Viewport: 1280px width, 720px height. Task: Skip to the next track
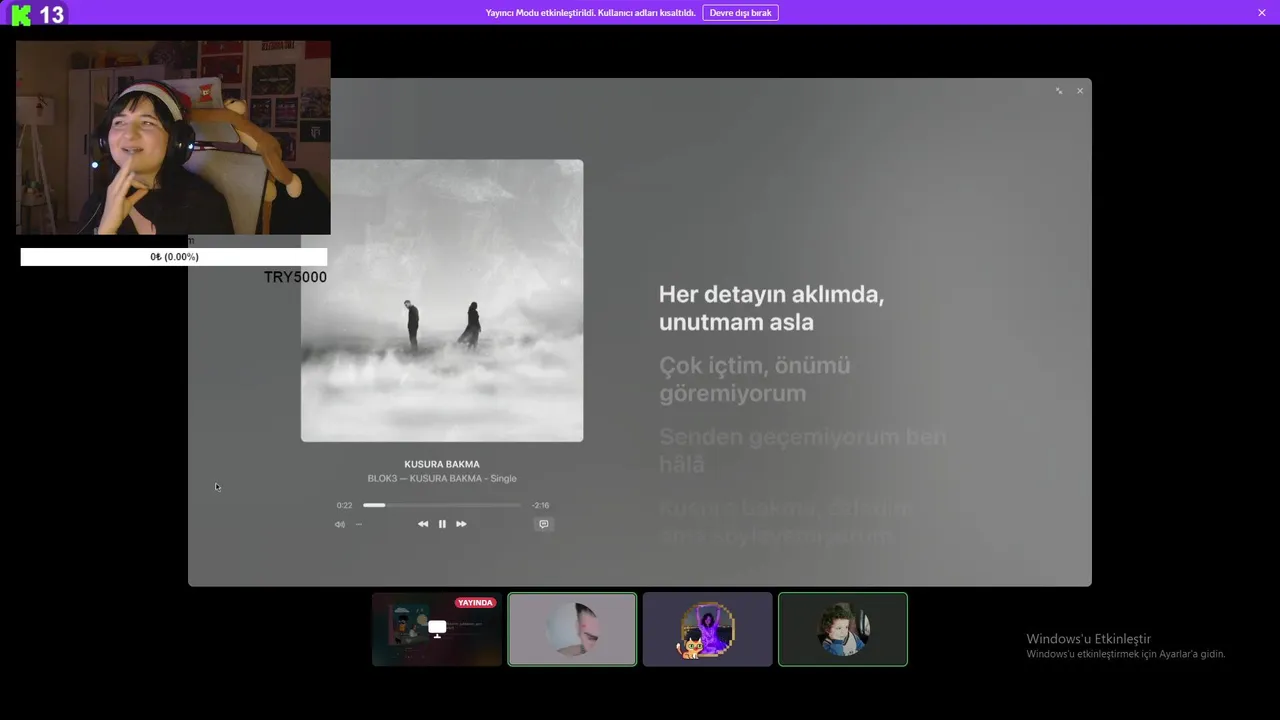point(461,524)
